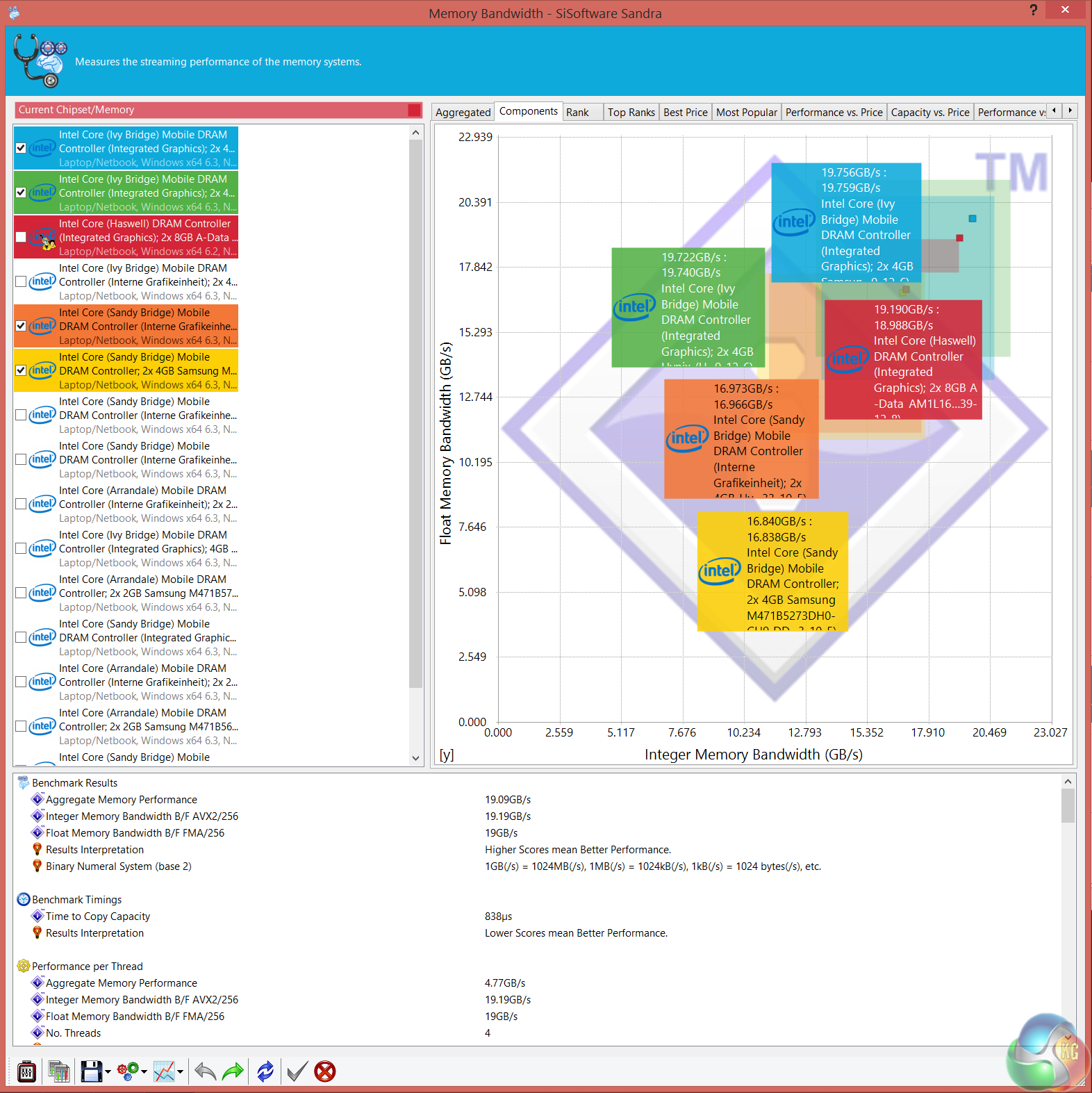Viewport: 1092px width, 1093px height.
Task: Switch to the Top Ranks tab
Action: click(x=631, y=112)
